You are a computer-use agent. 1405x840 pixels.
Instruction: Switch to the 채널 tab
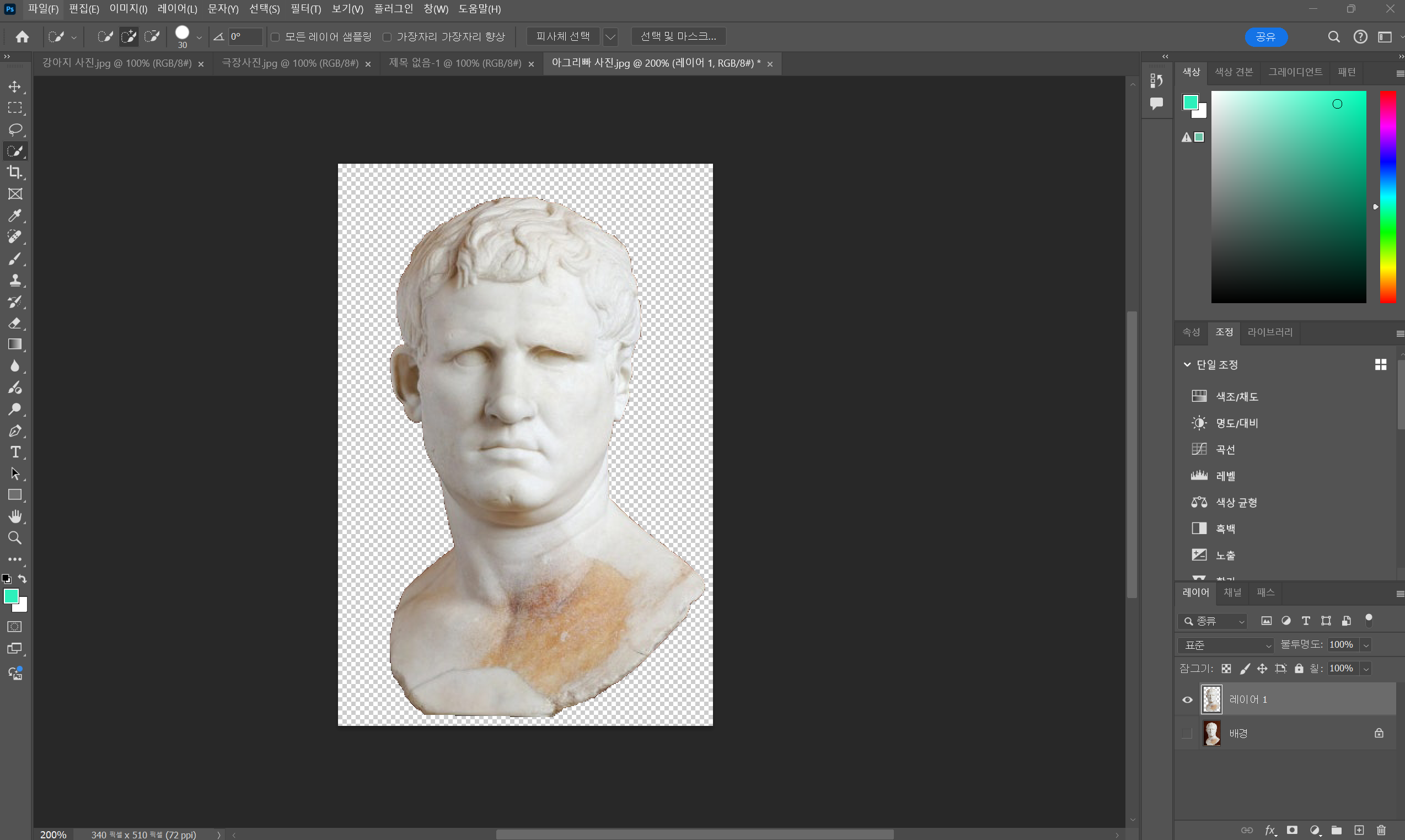(x=1232, y=592)
